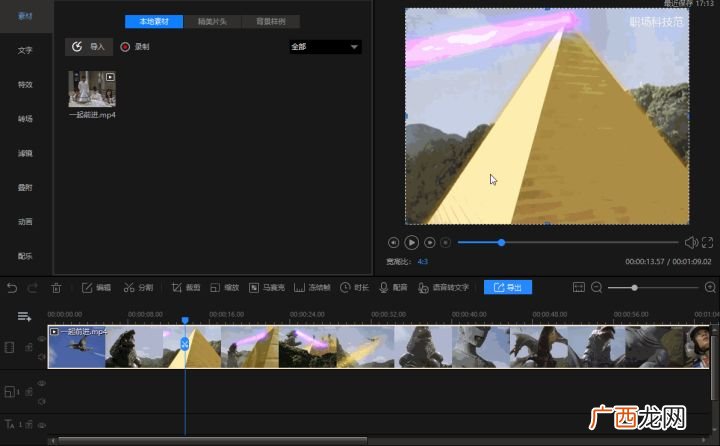This screenshot has width=720, height=446.
Task: Open the 语音转文字 speech-to-text tool
Action: (x=444, y=288)
